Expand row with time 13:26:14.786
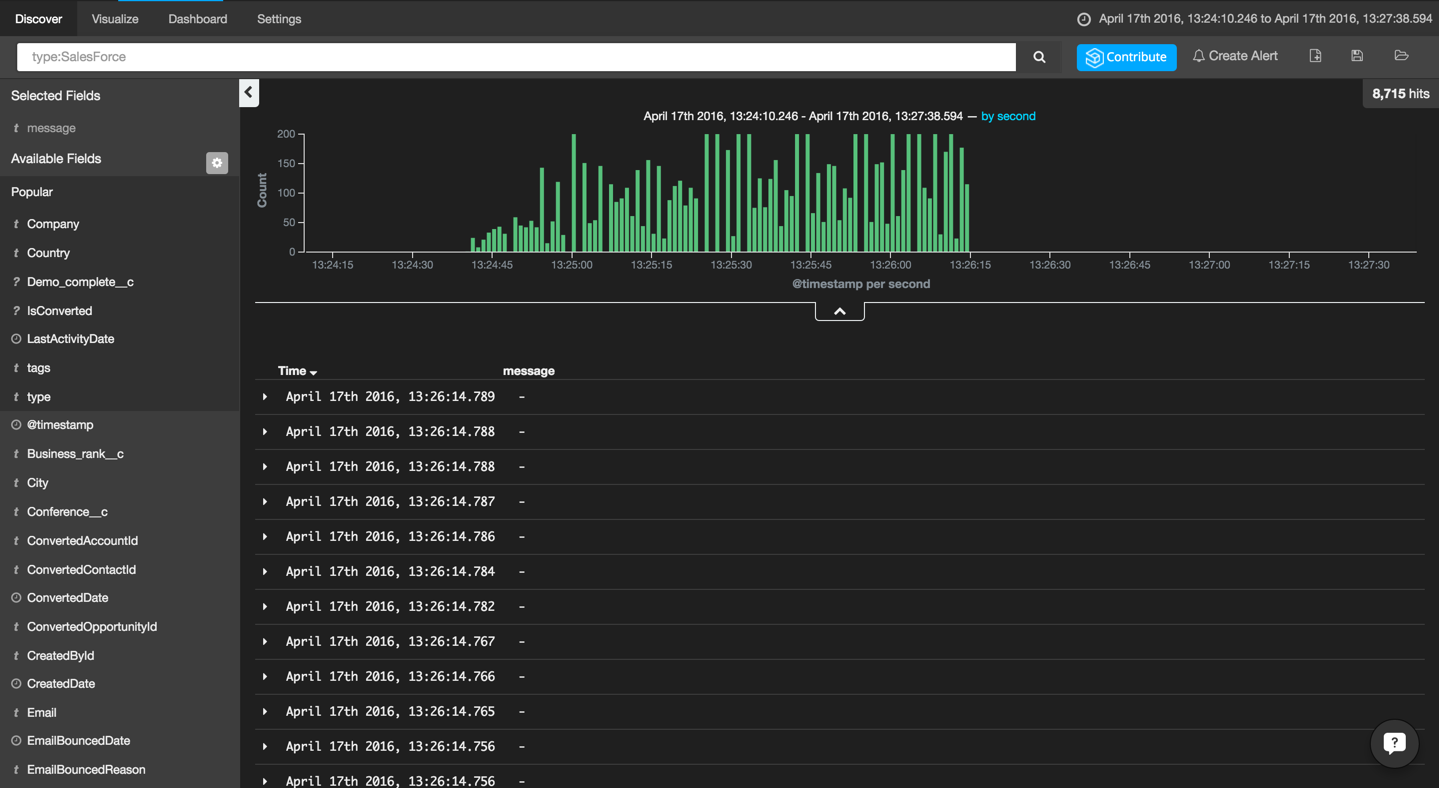This screenshot has height=788, width=1439. tap(265, 537)
